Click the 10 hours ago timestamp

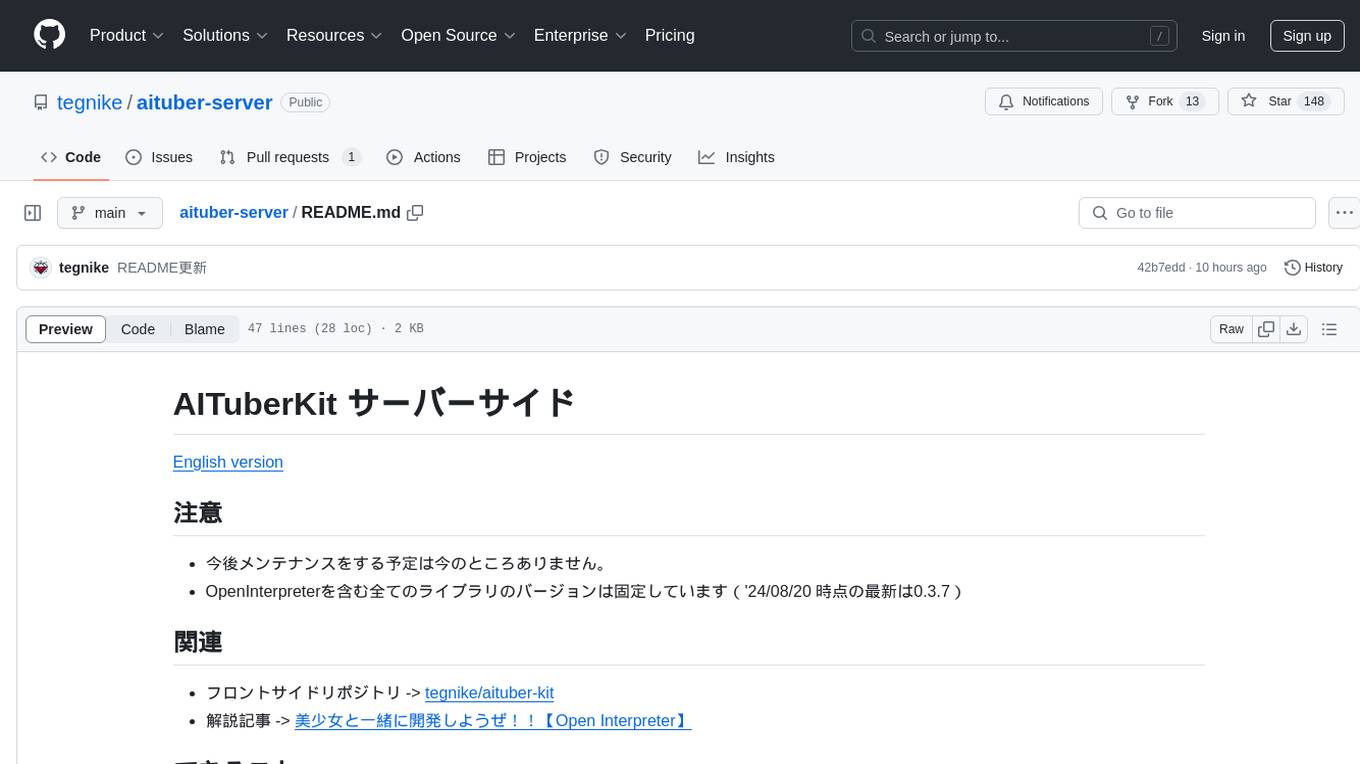1231,267
